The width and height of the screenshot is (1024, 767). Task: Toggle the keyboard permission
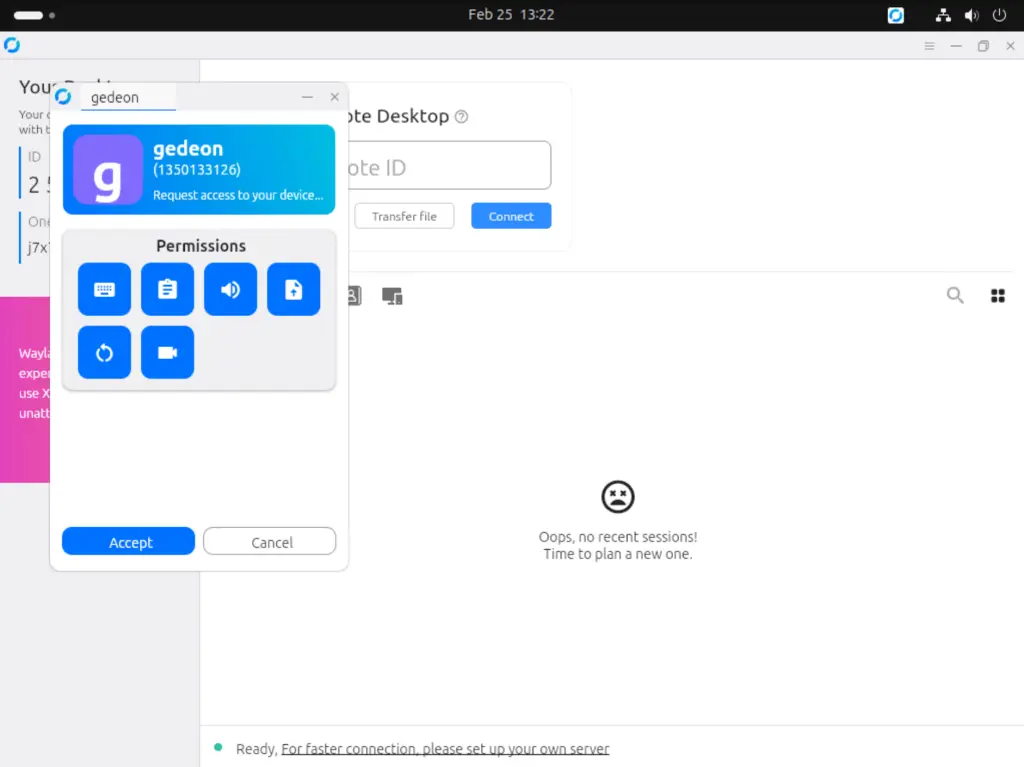pos(104,289)
